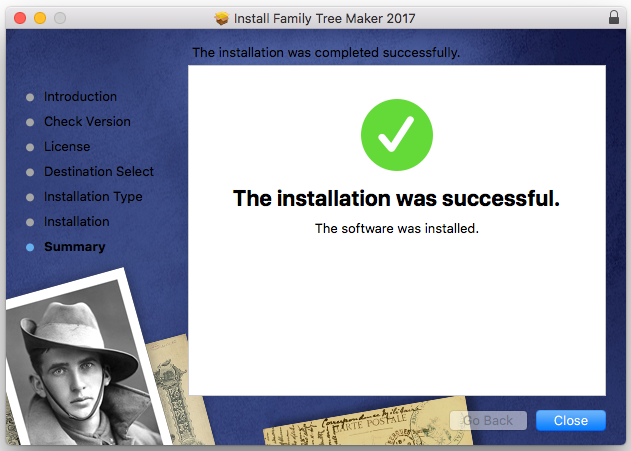Click the yellow minimize window button

(x=40, y=18)
